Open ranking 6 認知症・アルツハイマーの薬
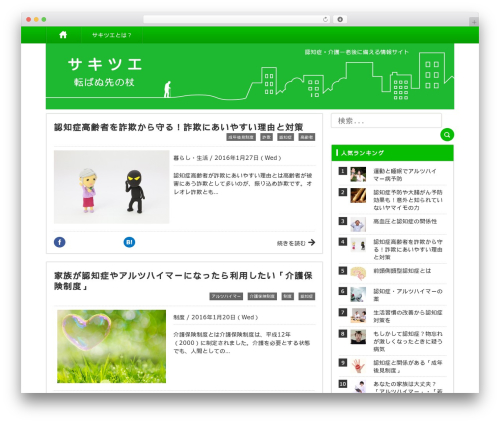500x423 pixels. coord(408,295)
